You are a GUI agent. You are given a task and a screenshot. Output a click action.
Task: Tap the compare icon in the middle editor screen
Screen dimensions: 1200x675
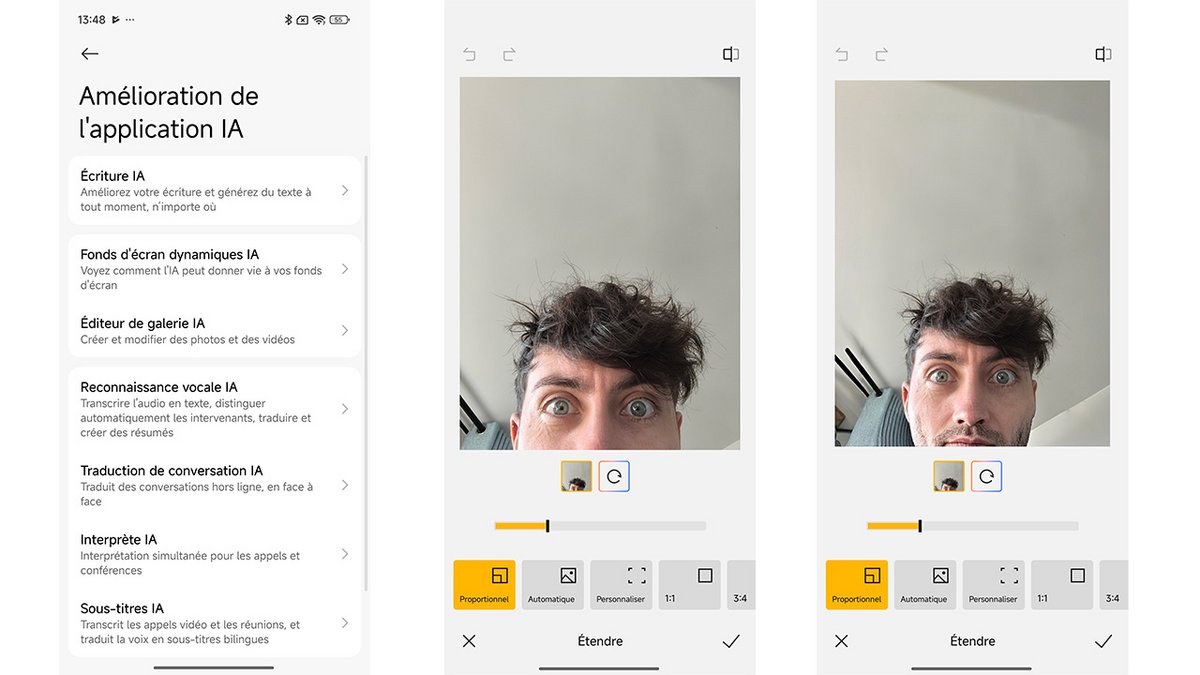tap(731, 54)
